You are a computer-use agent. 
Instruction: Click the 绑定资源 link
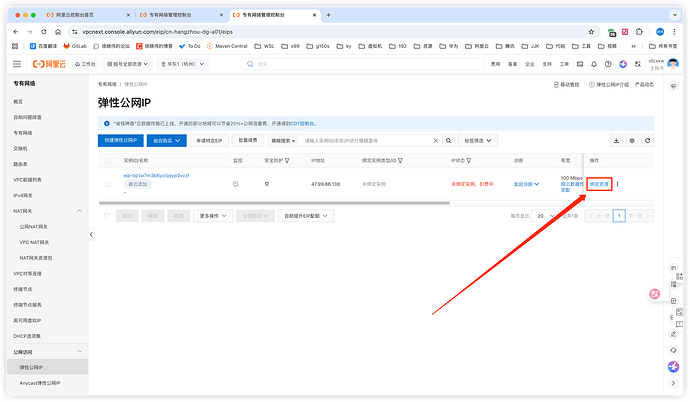click(599, 184)
